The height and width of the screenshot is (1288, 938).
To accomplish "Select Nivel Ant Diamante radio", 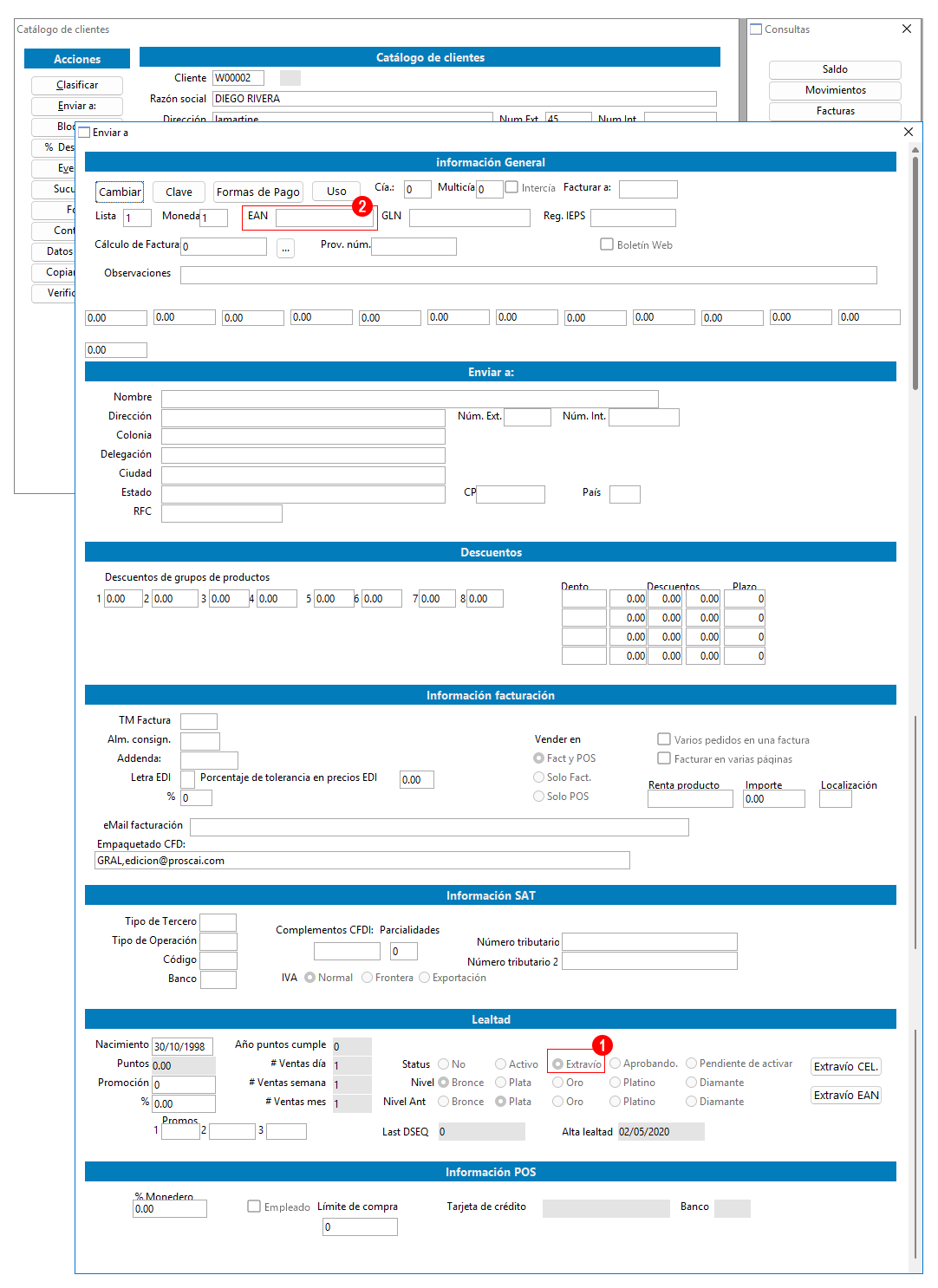I will tap(691, 1102).
